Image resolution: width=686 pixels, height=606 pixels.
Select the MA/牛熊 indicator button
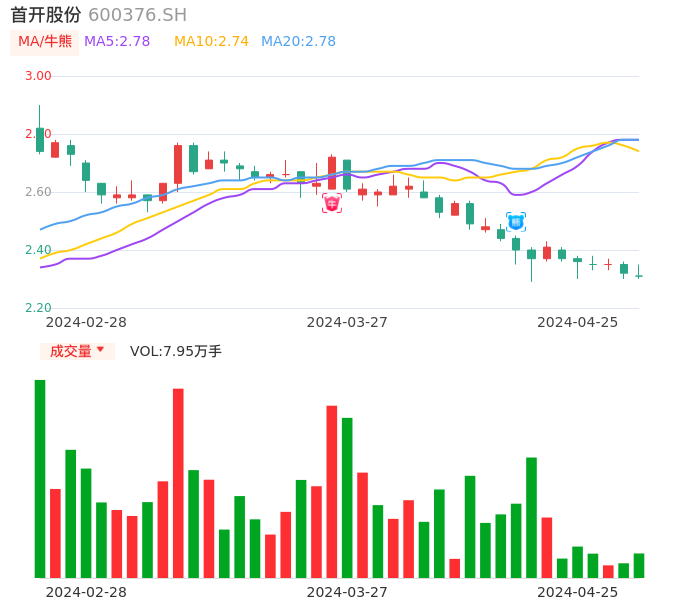(45, 42)
